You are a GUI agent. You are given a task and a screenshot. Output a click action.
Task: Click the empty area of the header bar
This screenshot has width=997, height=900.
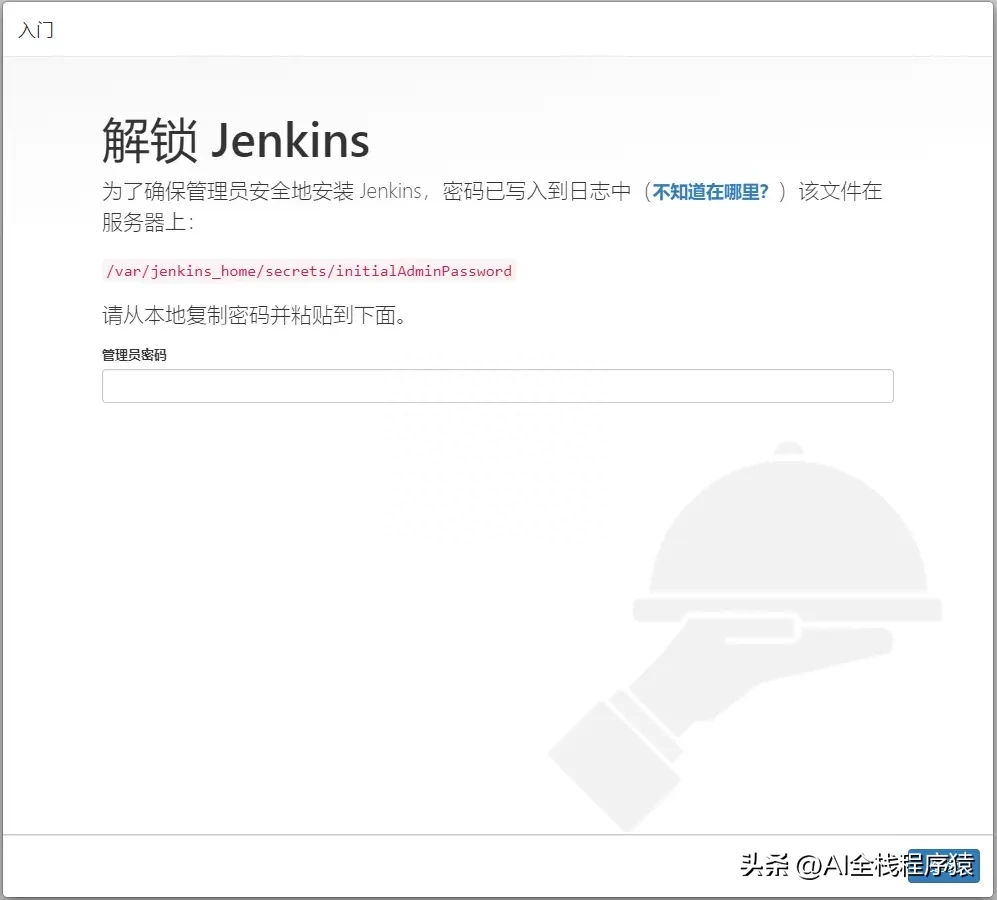pos(500,30)
